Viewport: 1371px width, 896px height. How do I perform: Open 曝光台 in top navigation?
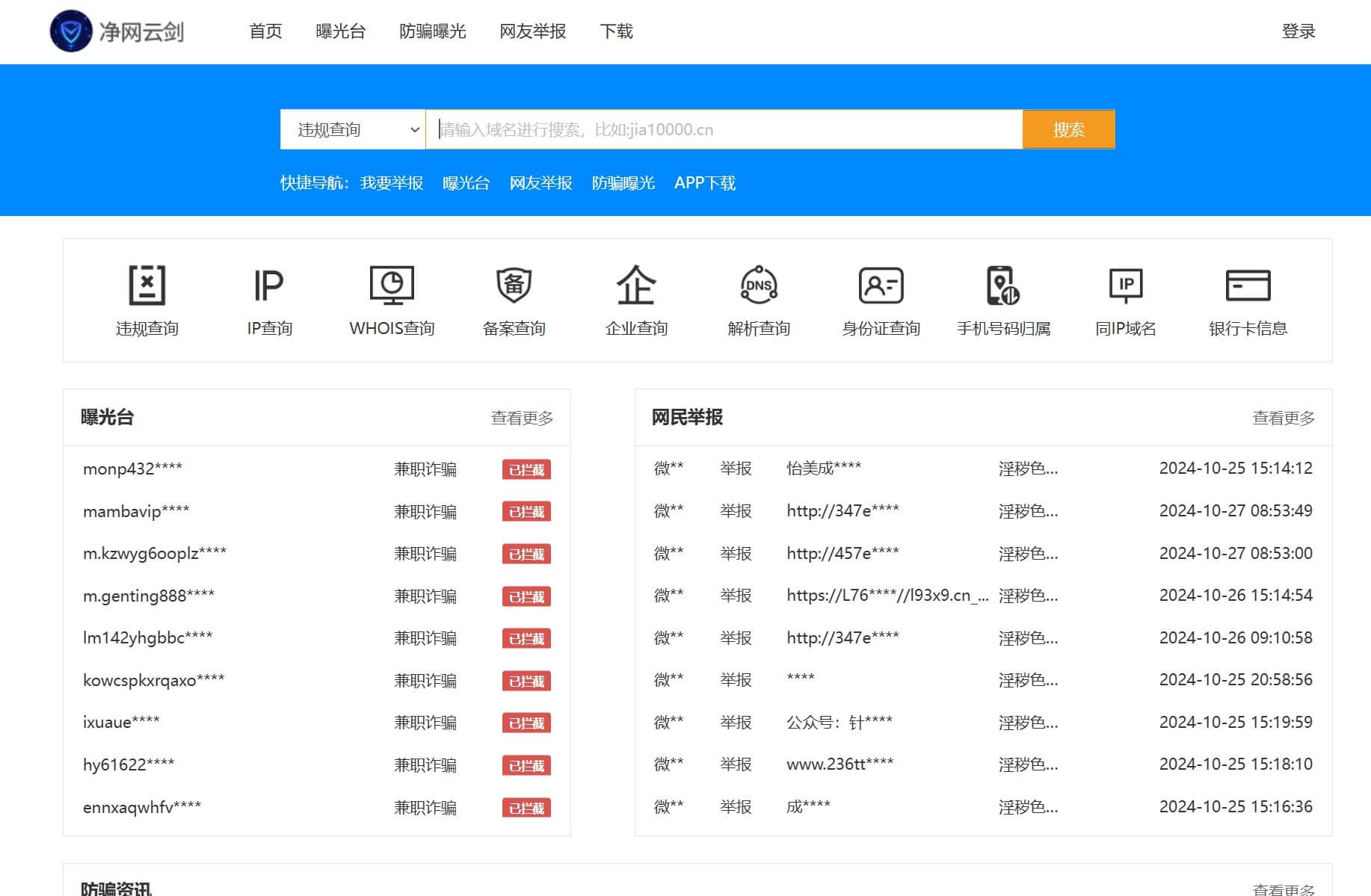coord(341,31)
